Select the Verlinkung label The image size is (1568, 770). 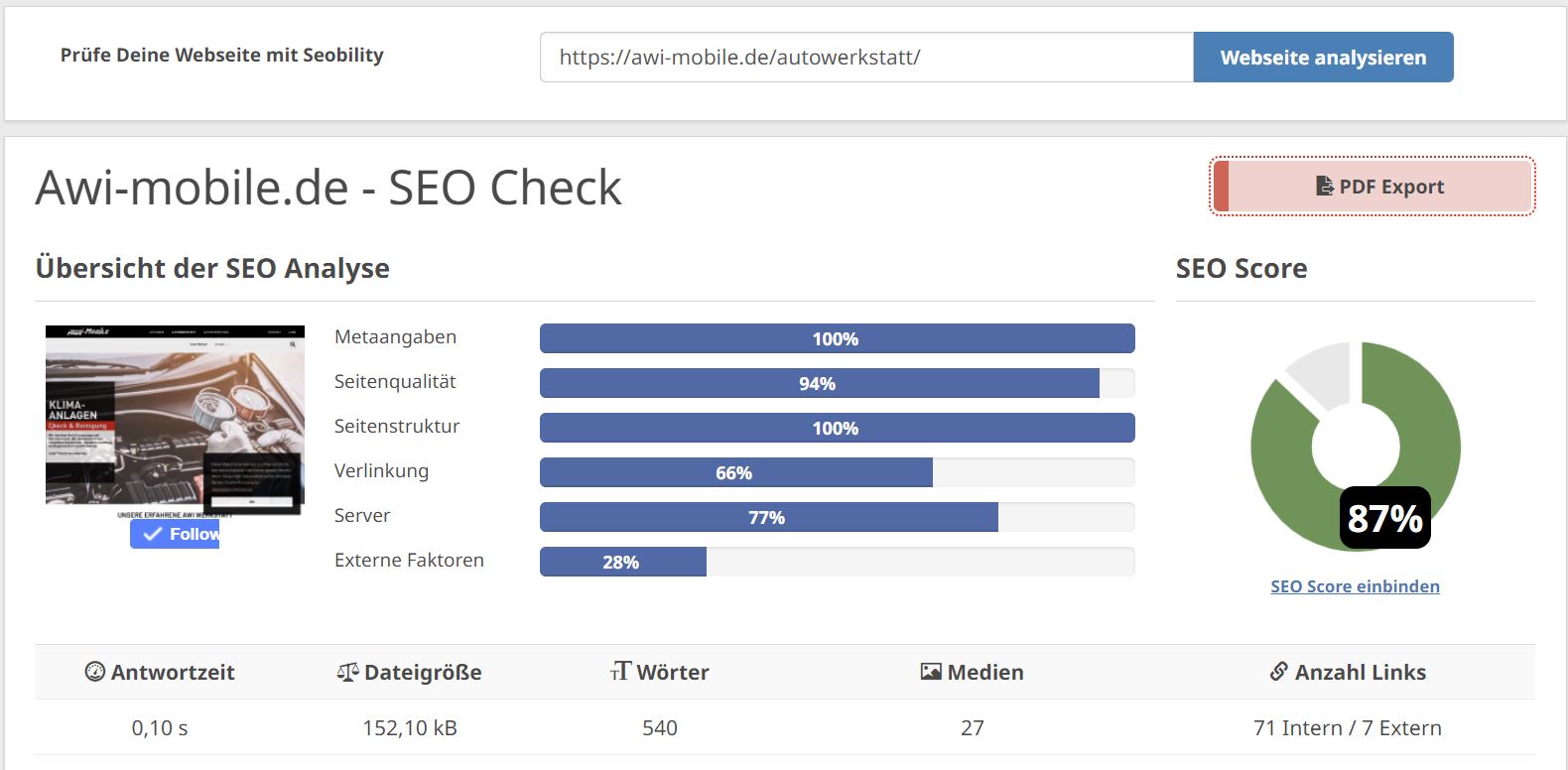click(x=381, y=470)
